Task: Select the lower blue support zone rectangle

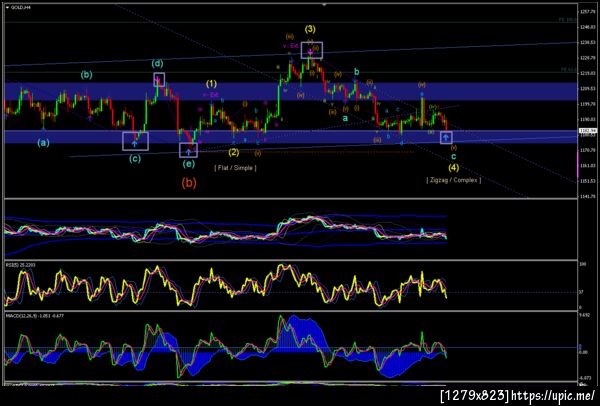Action: [291, 137]
